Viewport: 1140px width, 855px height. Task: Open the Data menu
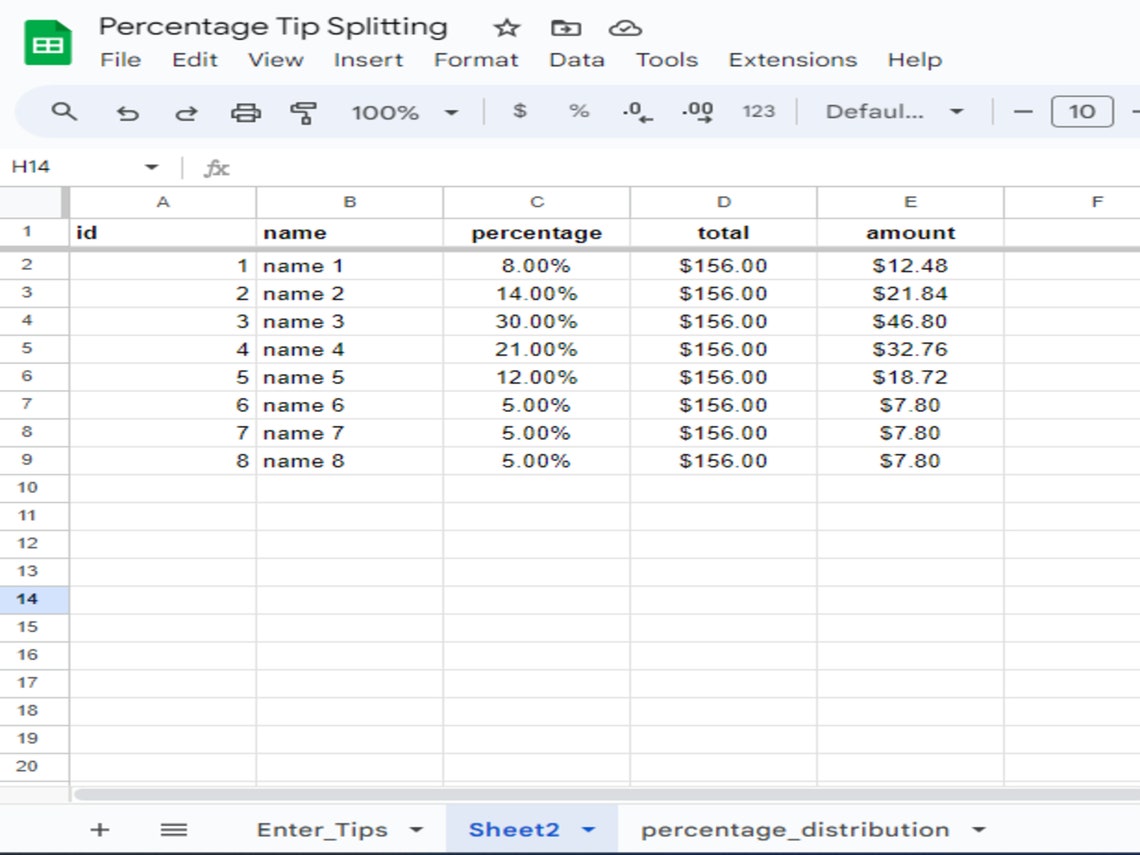[x=577, y=59]
